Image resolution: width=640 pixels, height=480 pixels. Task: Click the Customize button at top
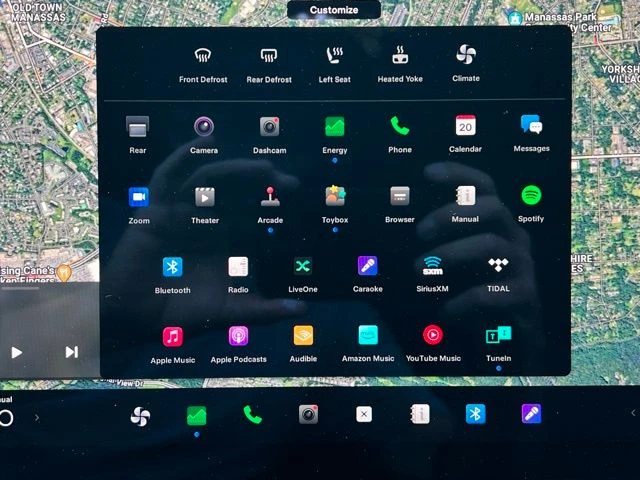(x=334, y=10)
